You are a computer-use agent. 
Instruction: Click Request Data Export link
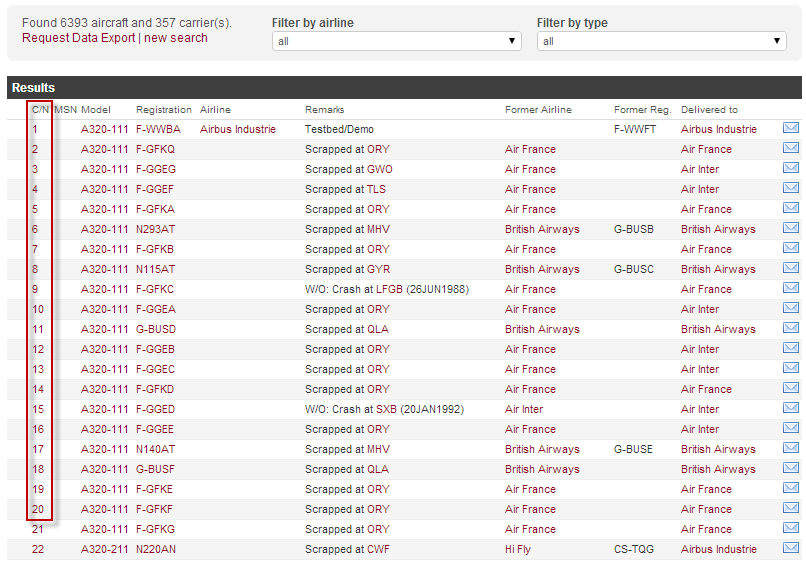coord(78,38)
